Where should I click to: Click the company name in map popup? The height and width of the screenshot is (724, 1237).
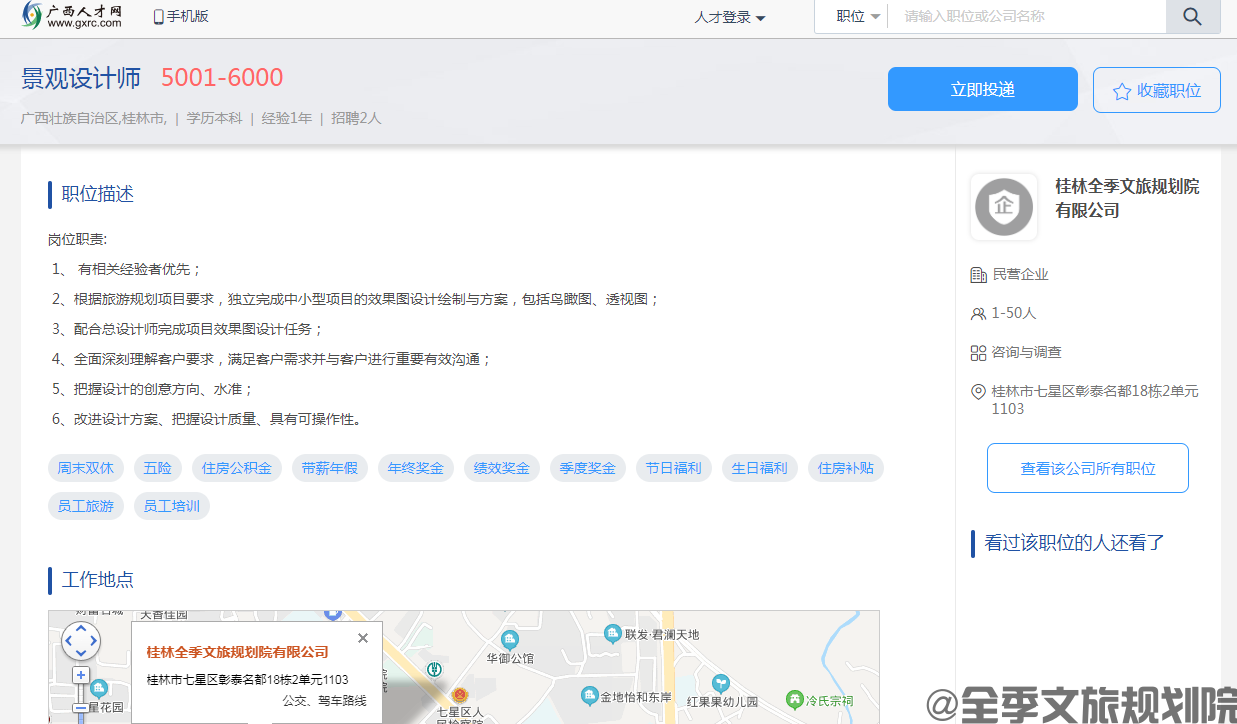(238, 652)
